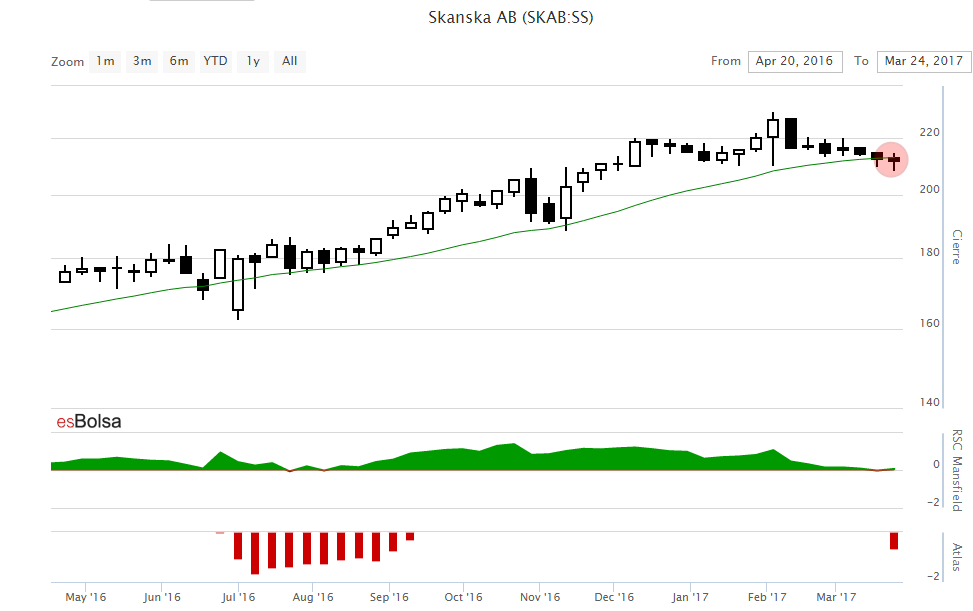Edit the To date field

click(x=924, y=61)
